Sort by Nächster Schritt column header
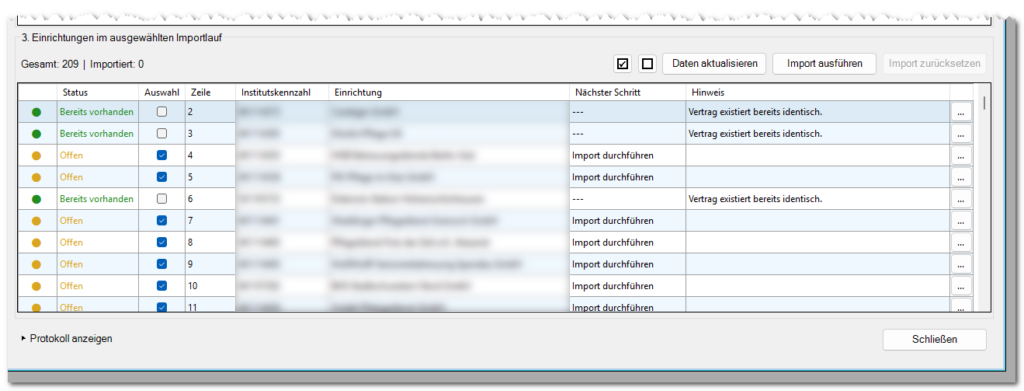Screen dimensions: 1024x391 [x=627, y=92]
